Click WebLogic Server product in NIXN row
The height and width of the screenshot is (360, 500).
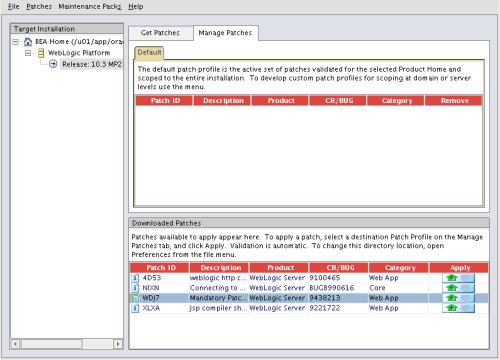pos(277,288)
